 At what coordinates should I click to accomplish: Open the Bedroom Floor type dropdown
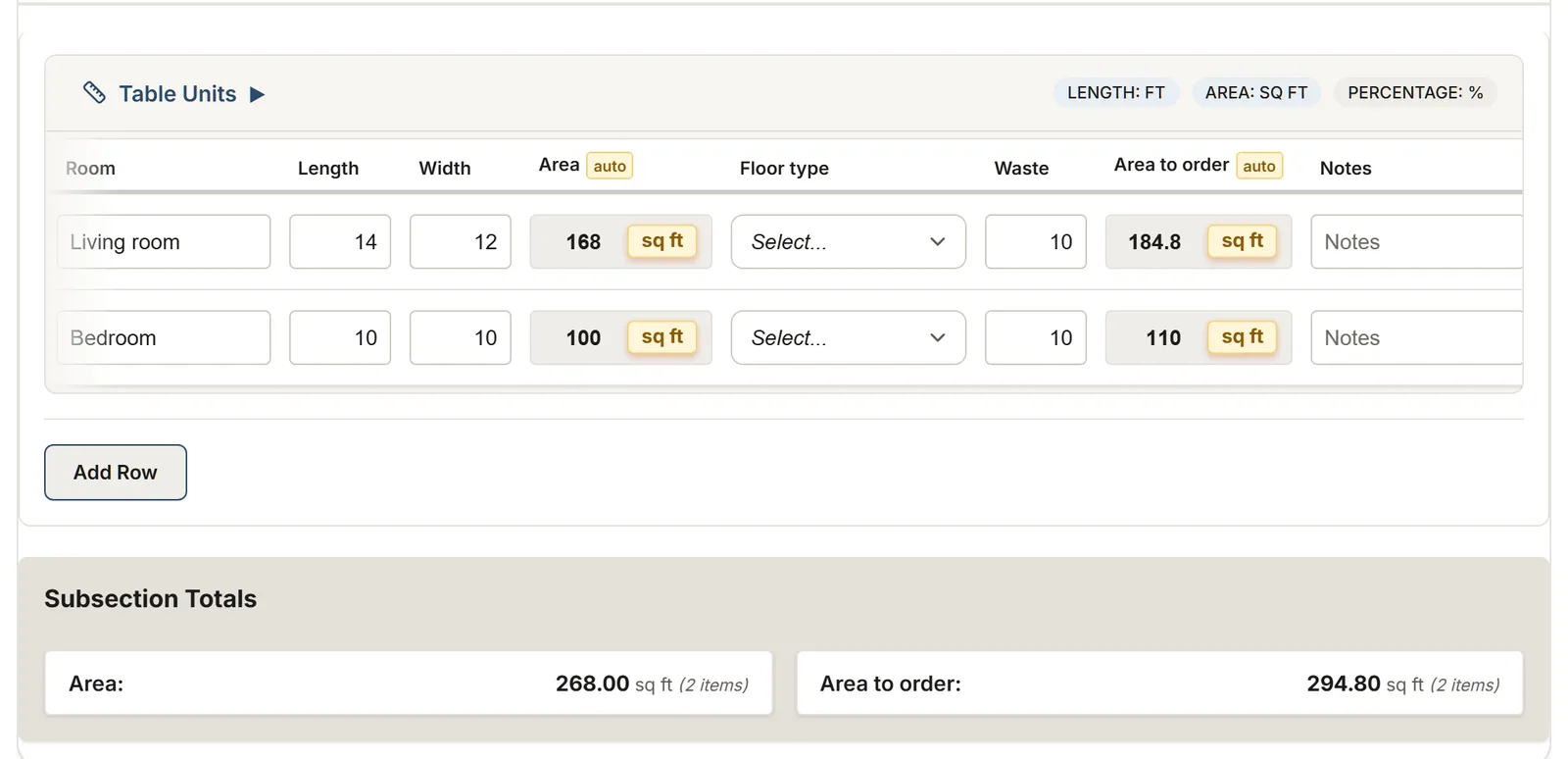849,337
